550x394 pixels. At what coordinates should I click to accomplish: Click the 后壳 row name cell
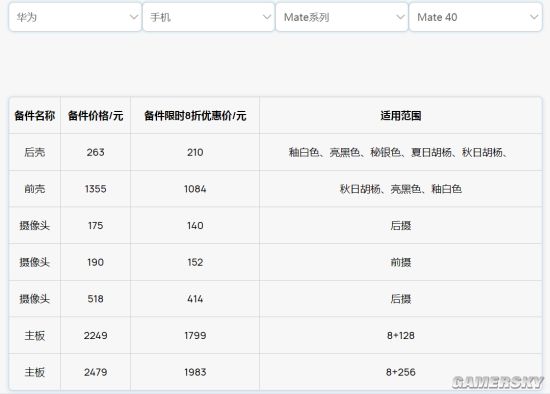(x=35, y=152)
